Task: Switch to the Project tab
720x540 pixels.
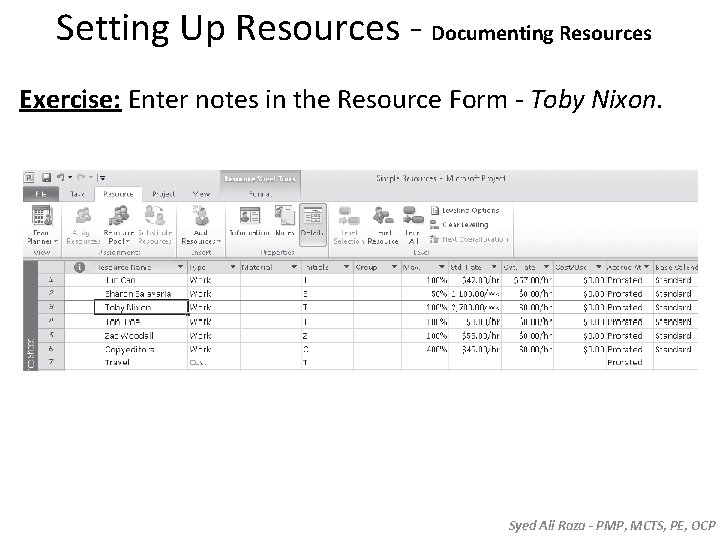Action: 163,194
